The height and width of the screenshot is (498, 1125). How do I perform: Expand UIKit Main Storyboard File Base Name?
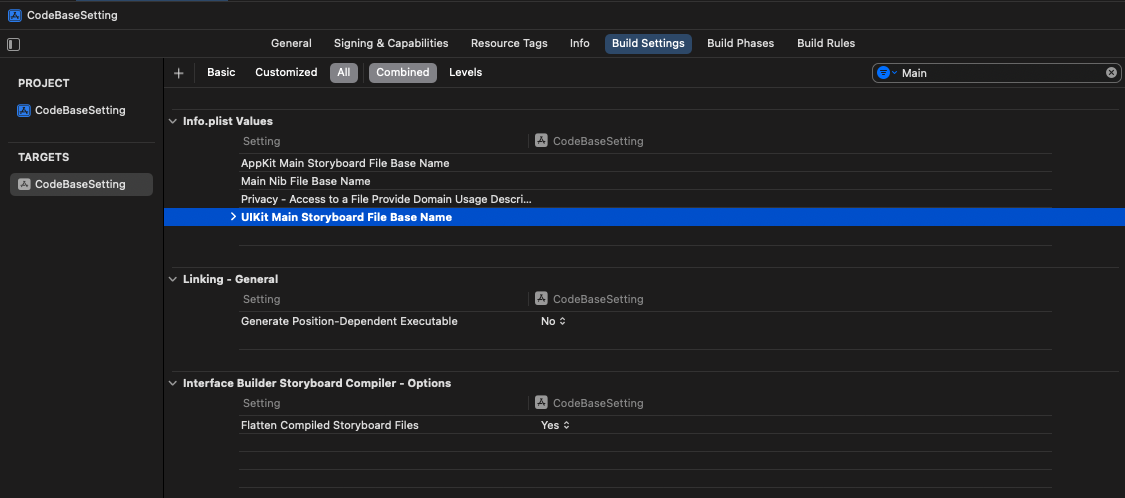233,217
